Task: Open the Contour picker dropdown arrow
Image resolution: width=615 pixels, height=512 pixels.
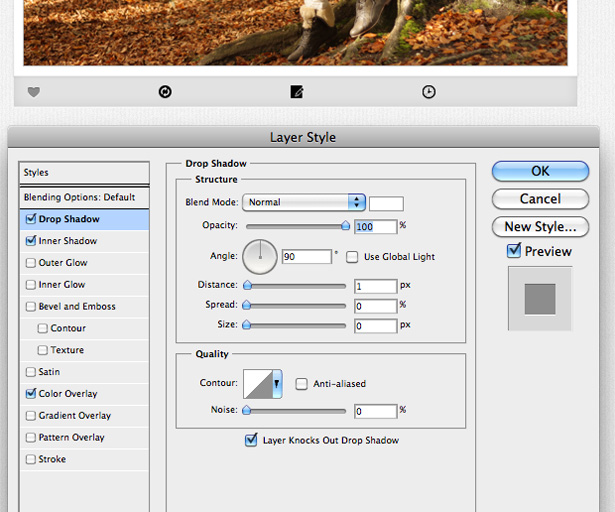Action: pos(277,384)
